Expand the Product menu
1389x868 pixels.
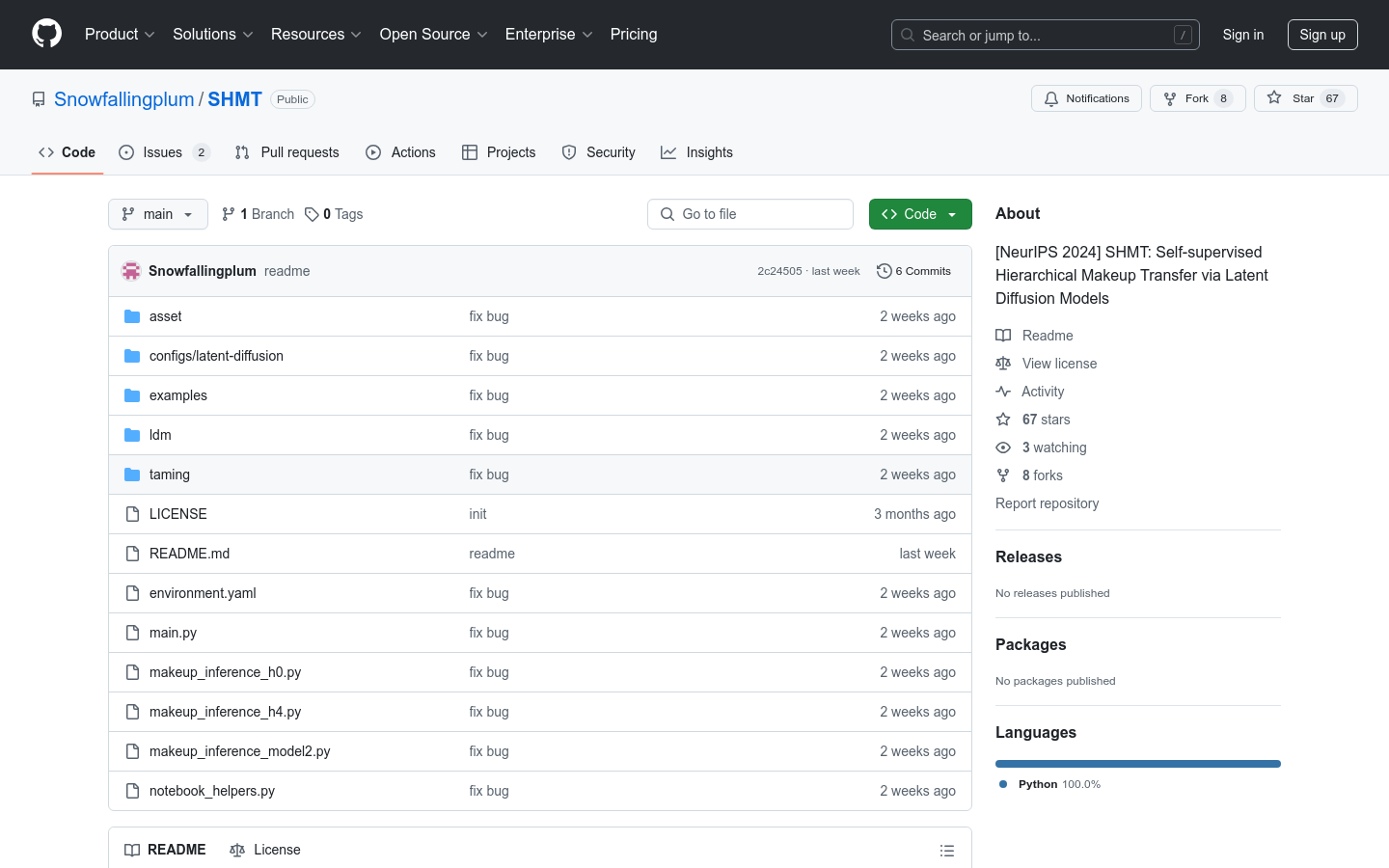coord(120,34)
